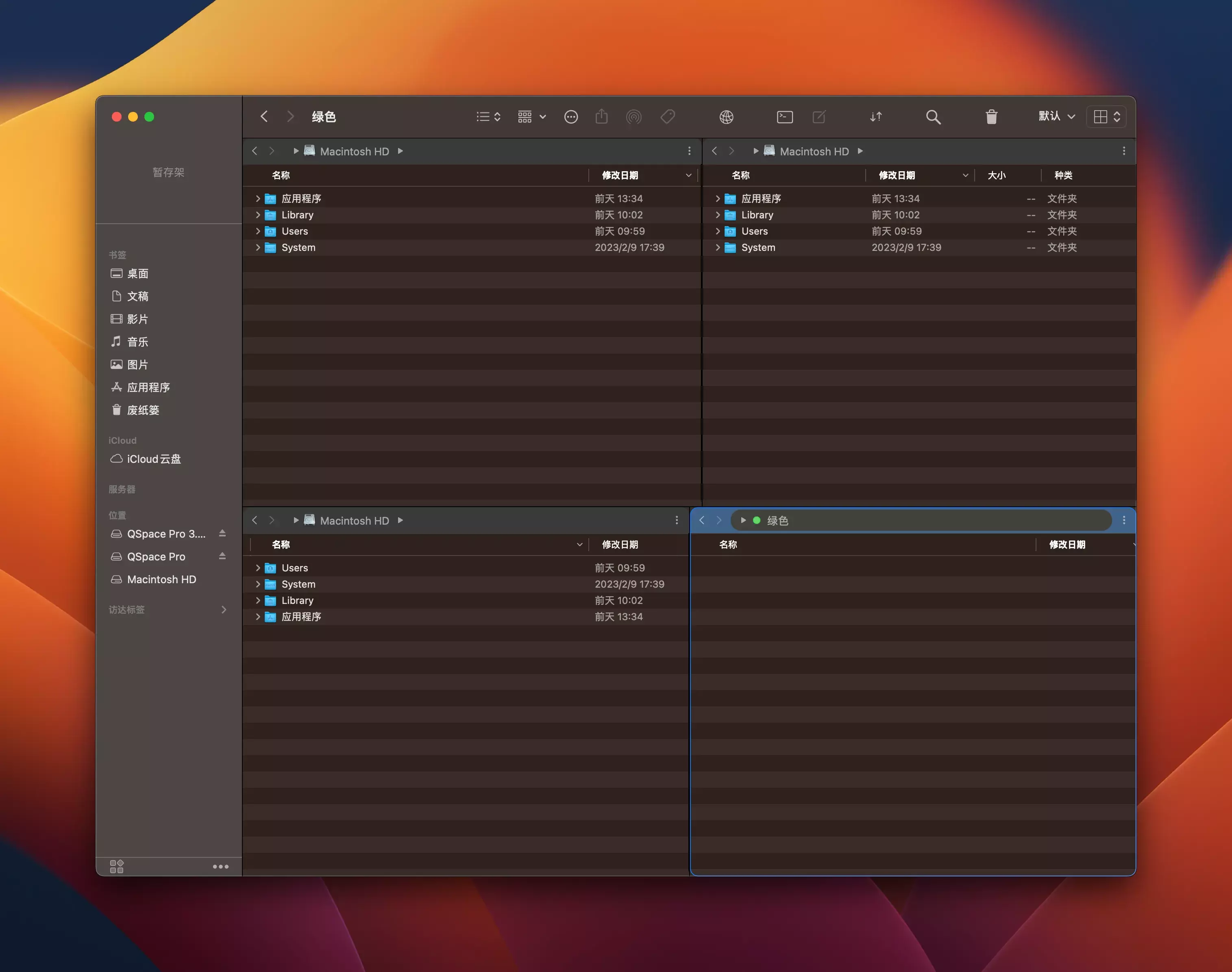Sort top-right pane by 大小 column
This screenshot has width=1232, height=972.
997,175
